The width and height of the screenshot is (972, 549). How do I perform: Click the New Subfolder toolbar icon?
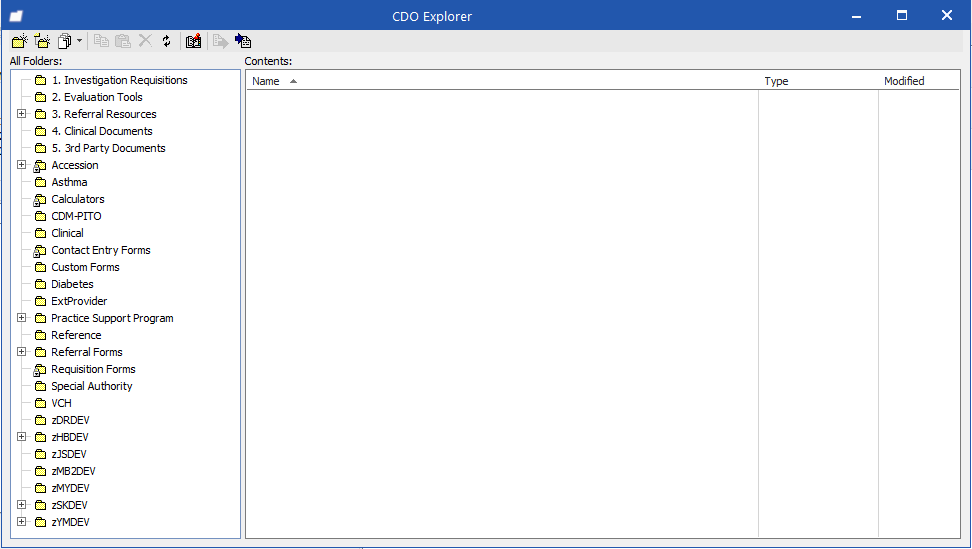coord(42,41)
